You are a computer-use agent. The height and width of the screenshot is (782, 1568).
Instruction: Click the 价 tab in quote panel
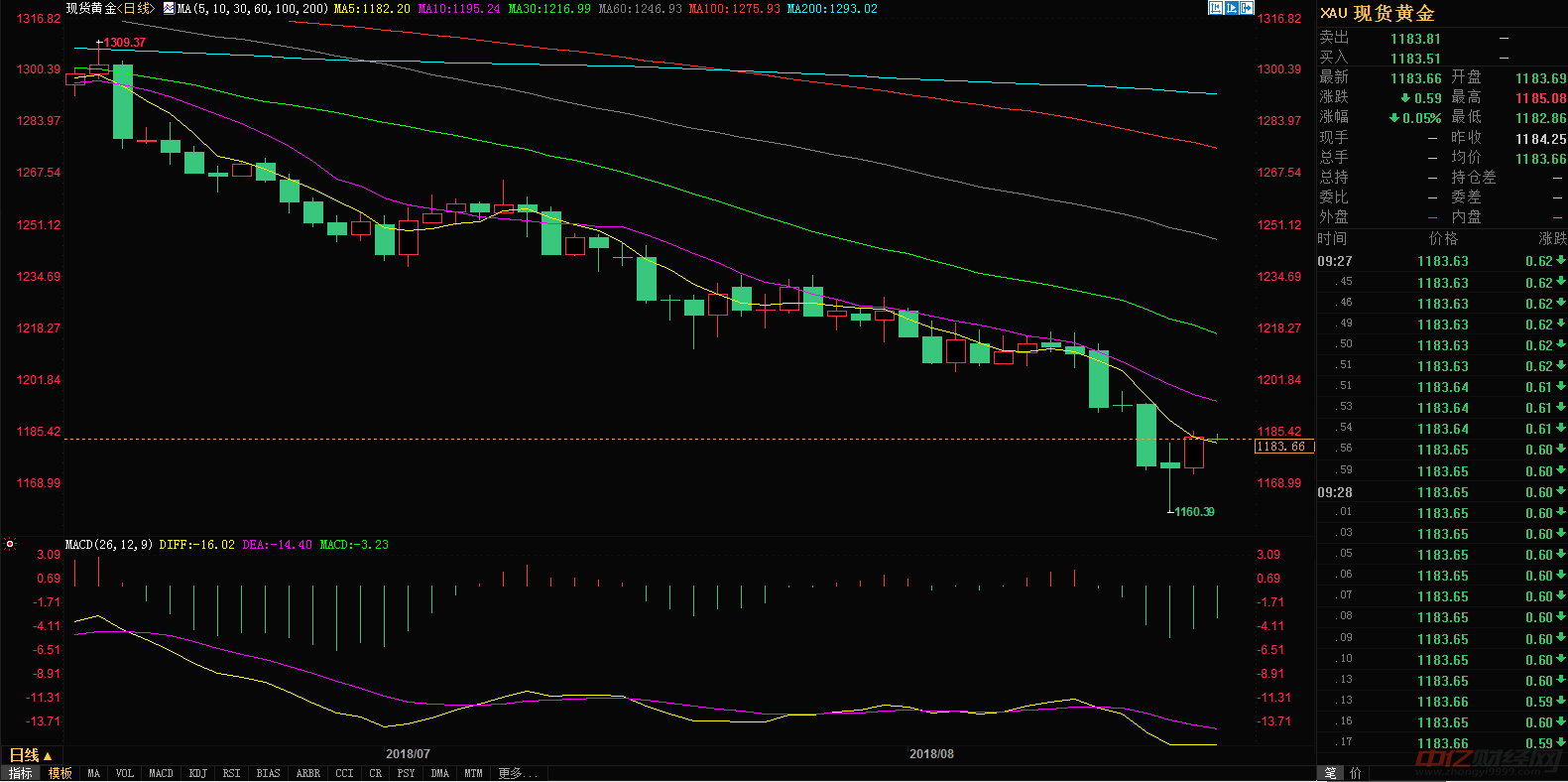1356,773
